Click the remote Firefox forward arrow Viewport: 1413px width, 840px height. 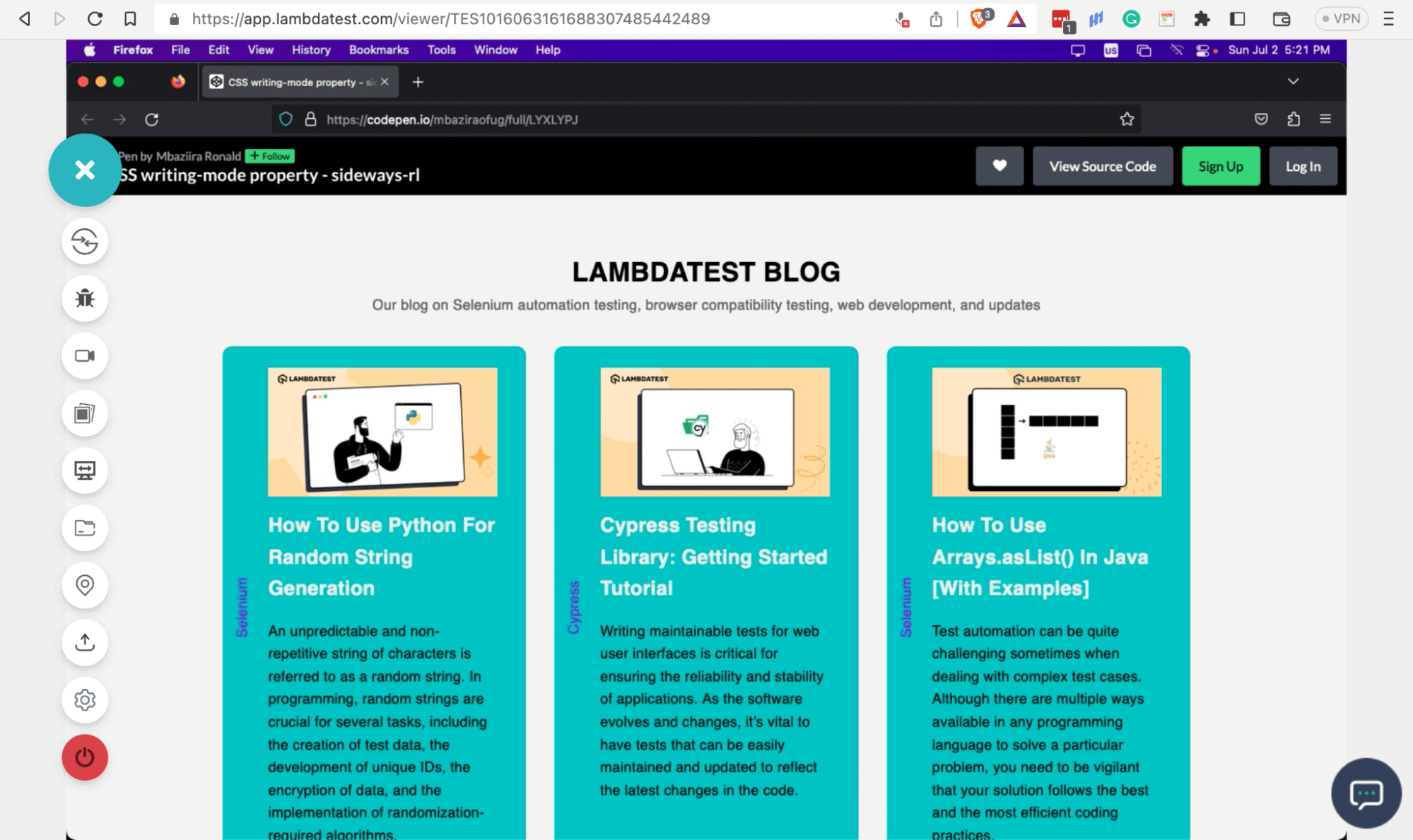pyautogui.click(x=119, y=119)
